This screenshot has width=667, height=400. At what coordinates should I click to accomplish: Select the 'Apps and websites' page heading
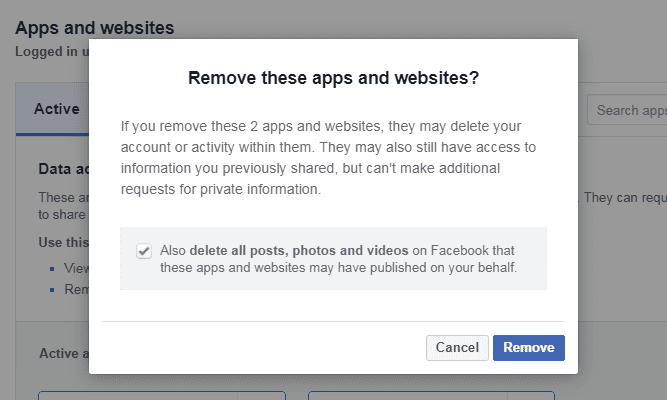[x=95, y=28]
